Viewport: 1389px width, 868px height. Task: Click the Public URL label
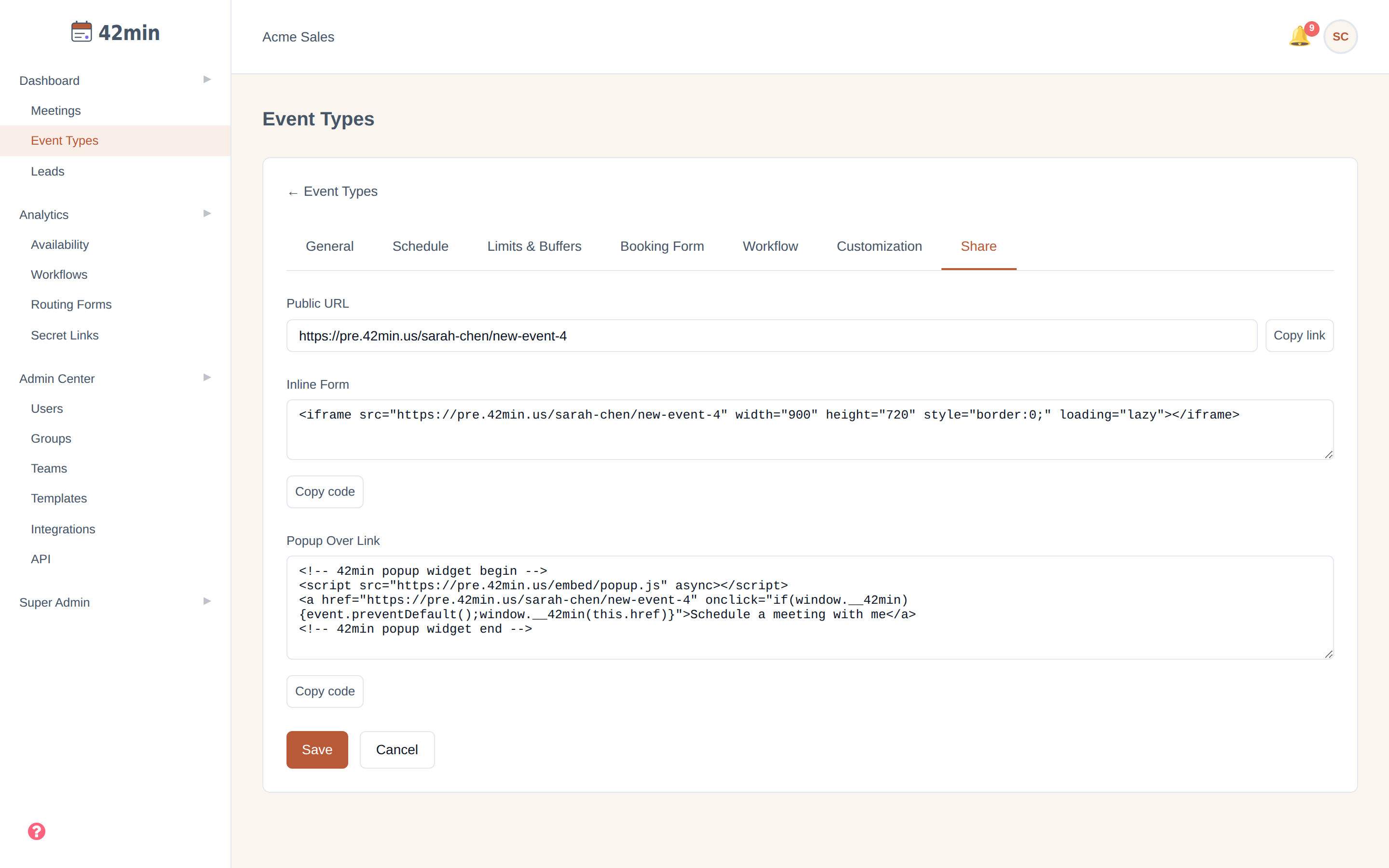(x=317, y=303)
